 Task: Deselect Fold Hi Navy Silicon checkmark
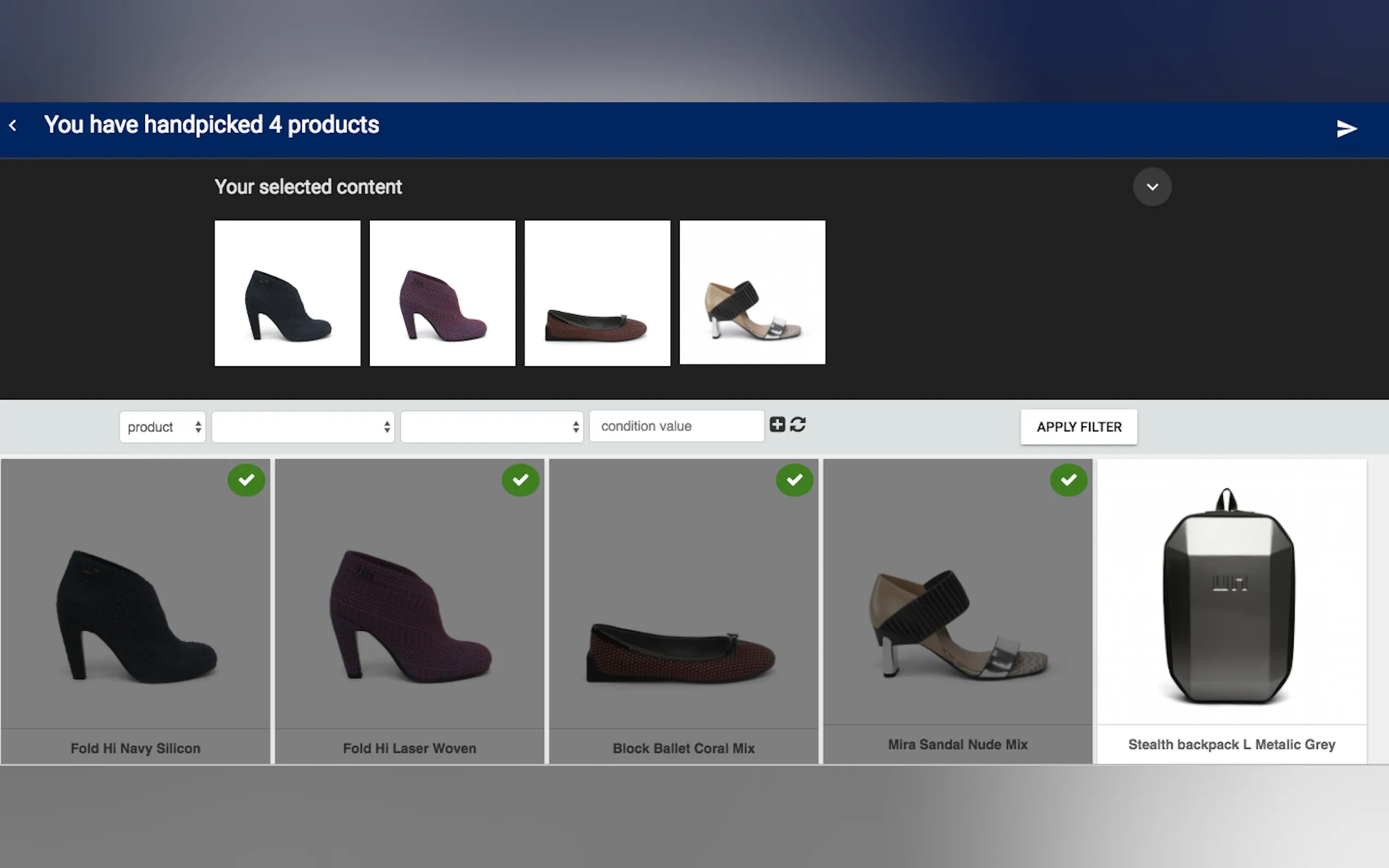click(x=246, y=480)
